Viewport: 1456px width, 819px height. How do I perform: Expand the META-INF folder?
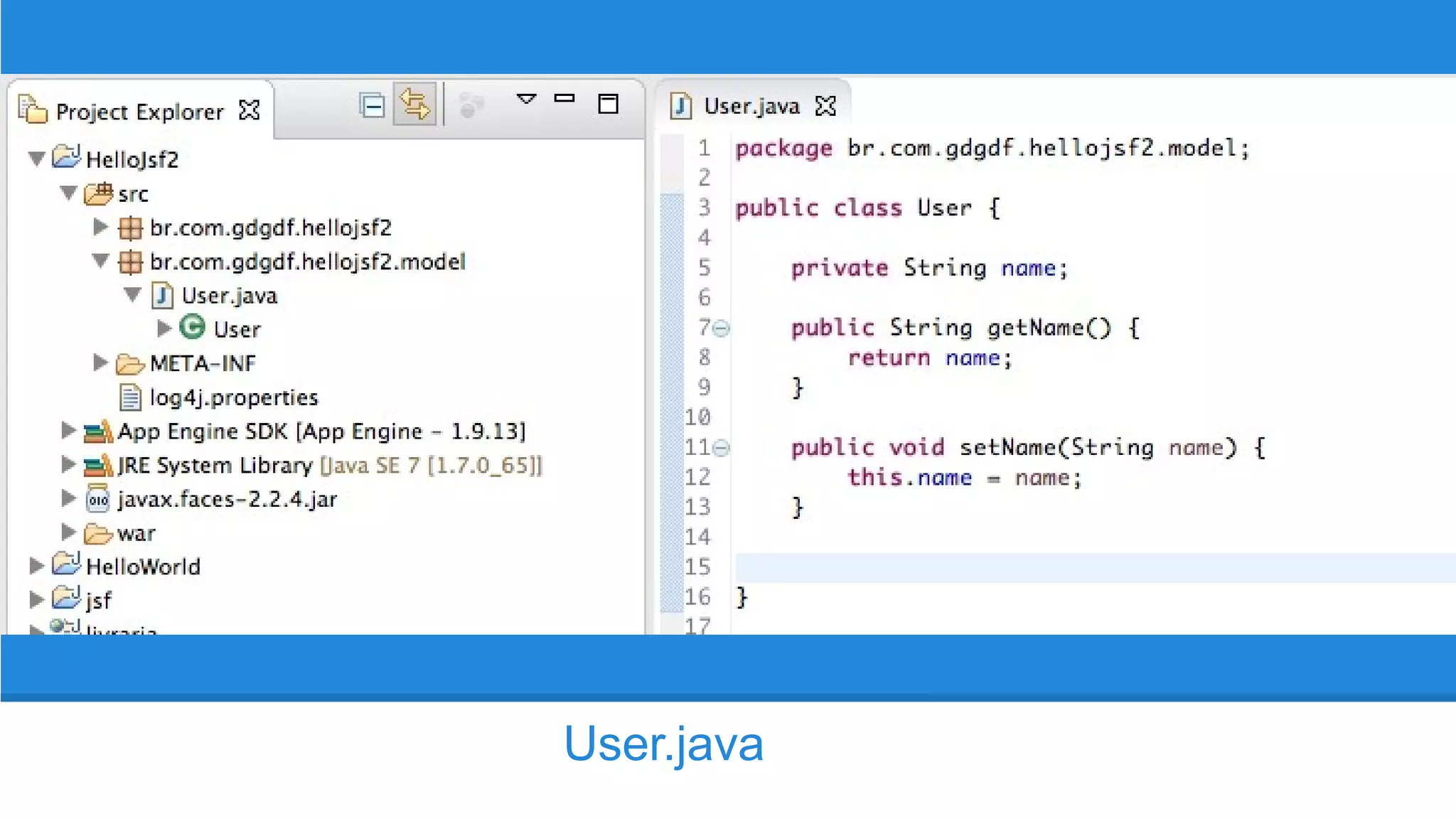(100, 363)
